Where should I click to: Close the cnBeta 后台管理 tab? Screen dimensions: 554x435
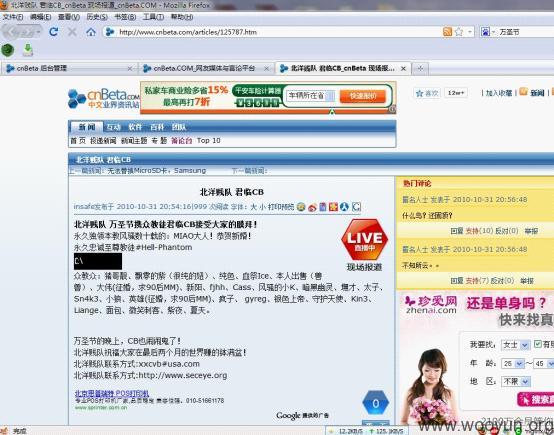pyautogui.click(x=130, y=69)
